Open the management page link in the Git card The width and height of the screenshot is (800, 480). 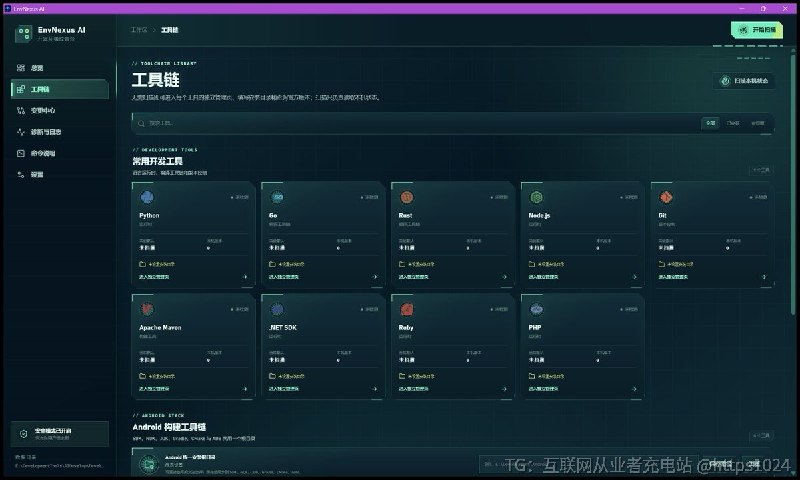coord(673,277)
